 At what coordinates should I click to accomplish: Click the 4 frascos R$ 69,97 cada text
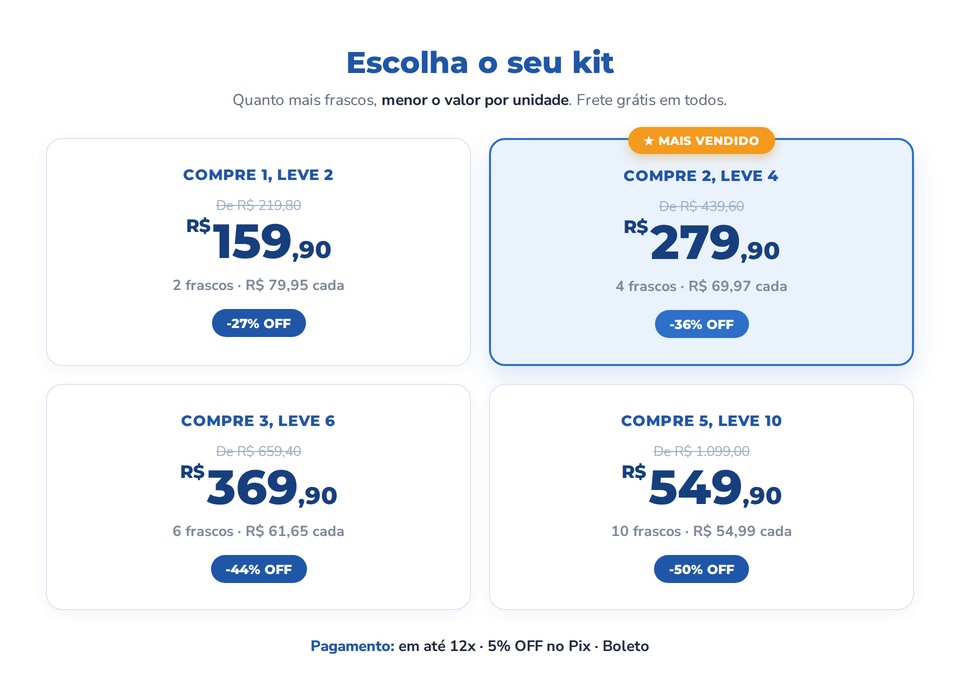pos(701,286)
